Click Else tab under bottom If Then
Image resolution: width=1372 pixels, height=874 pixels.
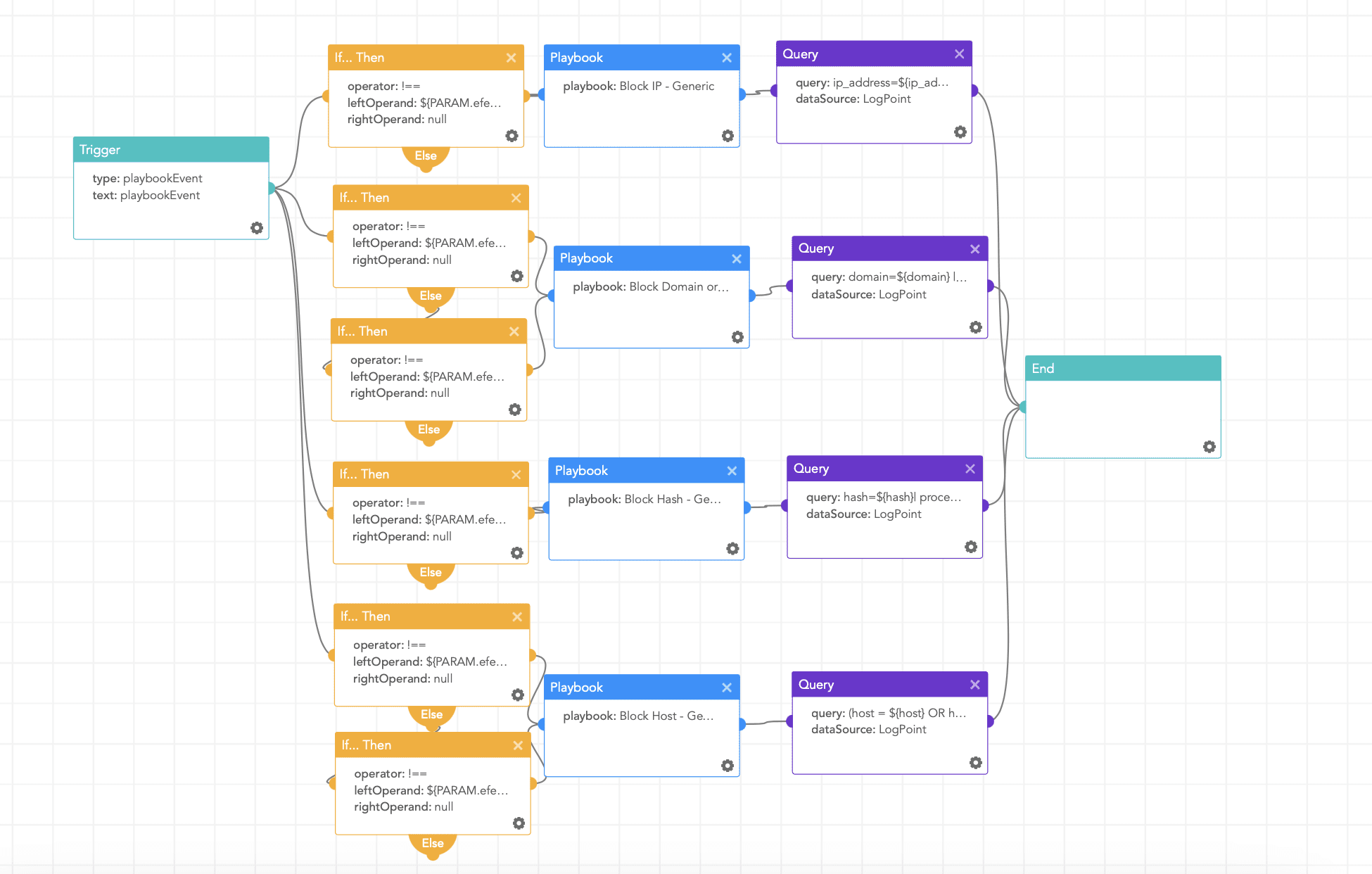coord(433,843)
